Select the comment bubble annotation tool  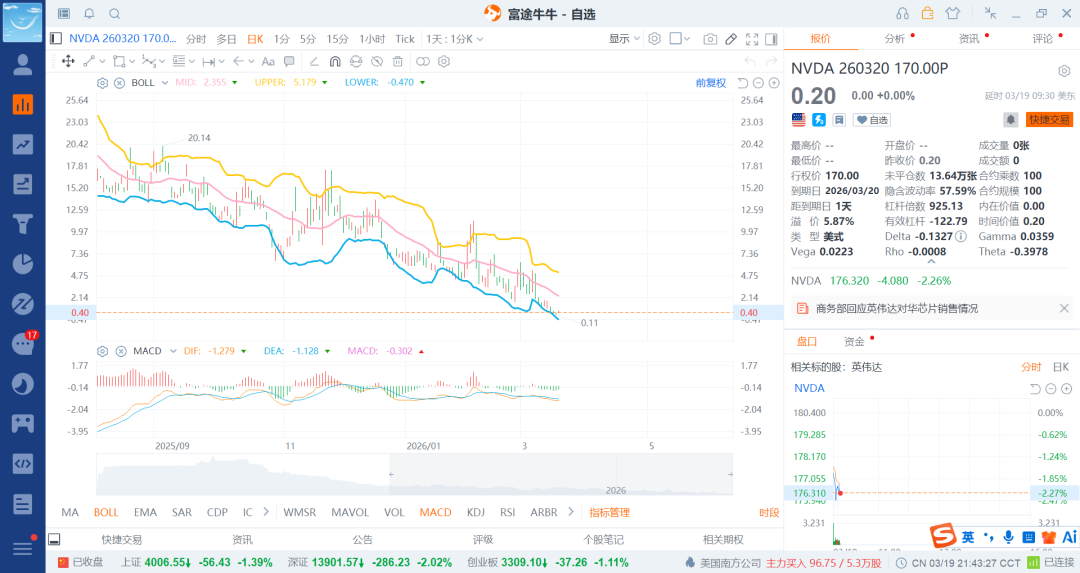tap(289, 61)
